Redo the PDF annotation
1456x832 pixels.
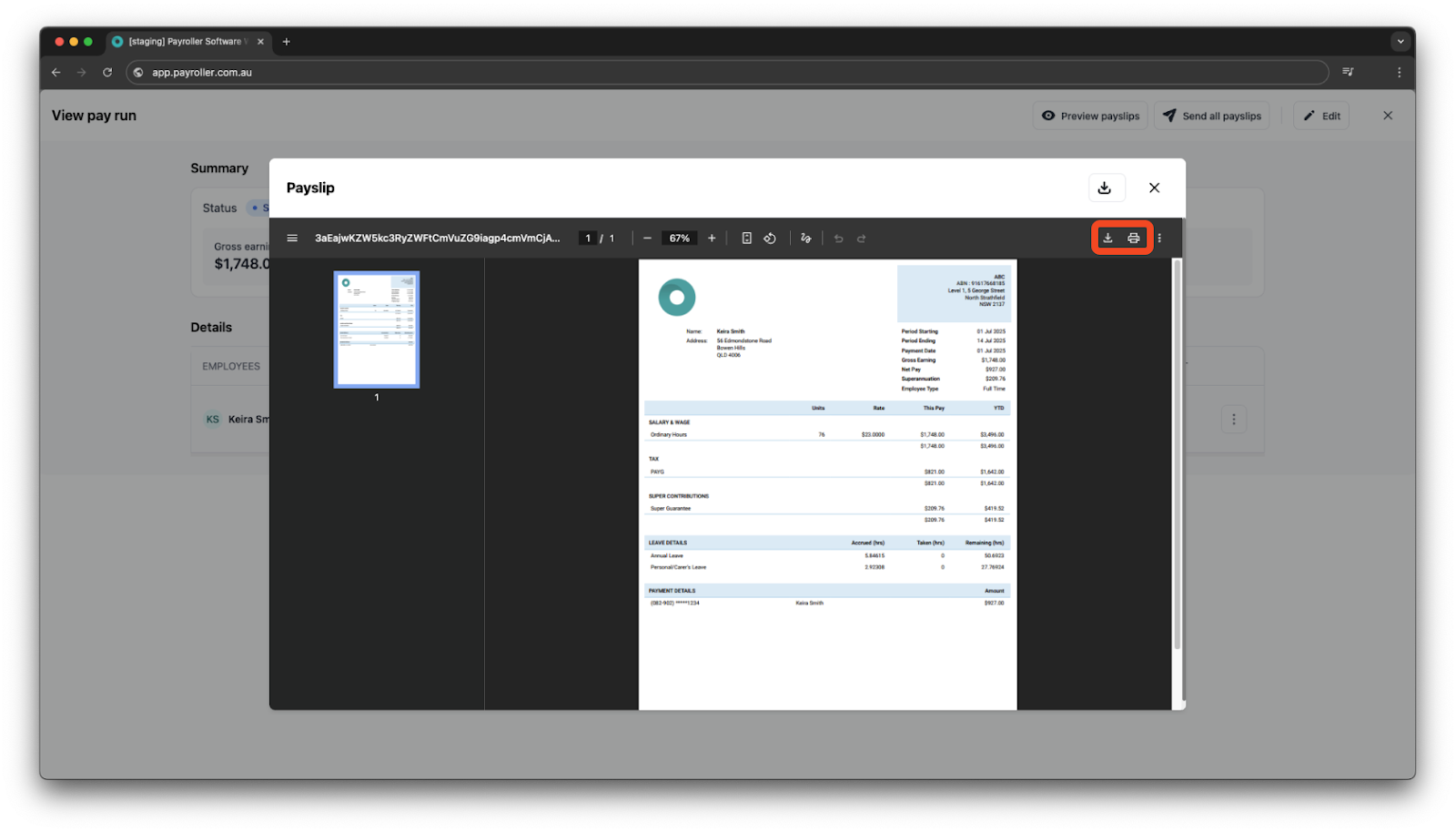(x=861, y=238)
